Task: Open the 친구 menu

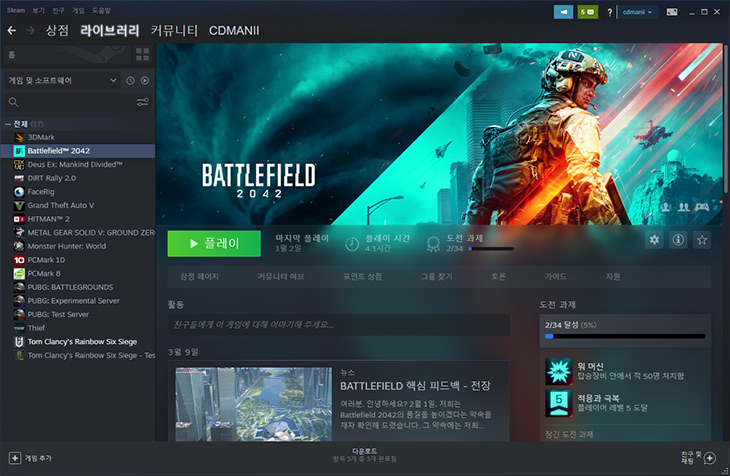Action: 58,10
